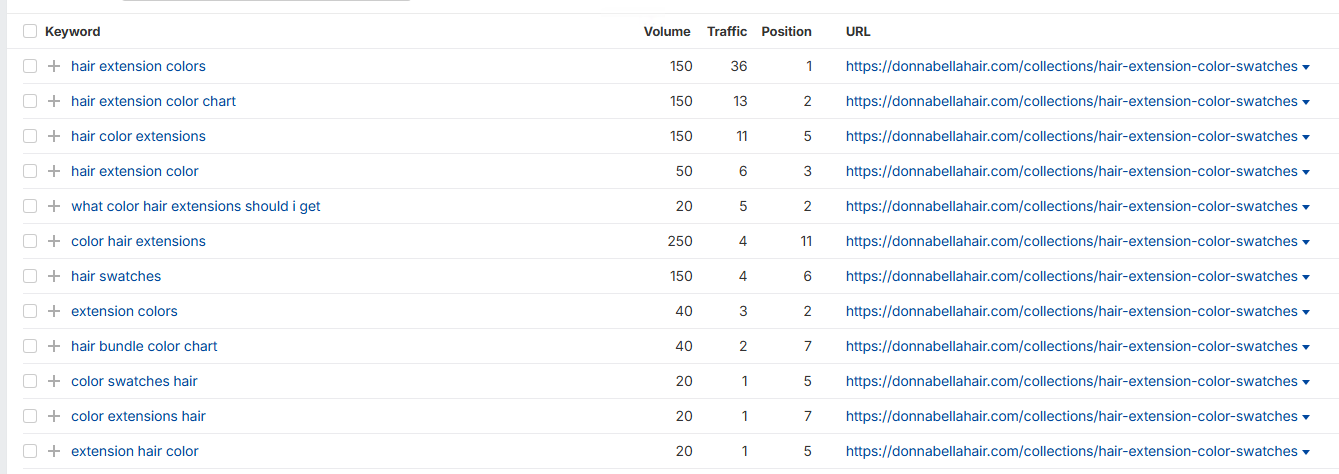Select all keywords with header checkbox

pos(30,31)
